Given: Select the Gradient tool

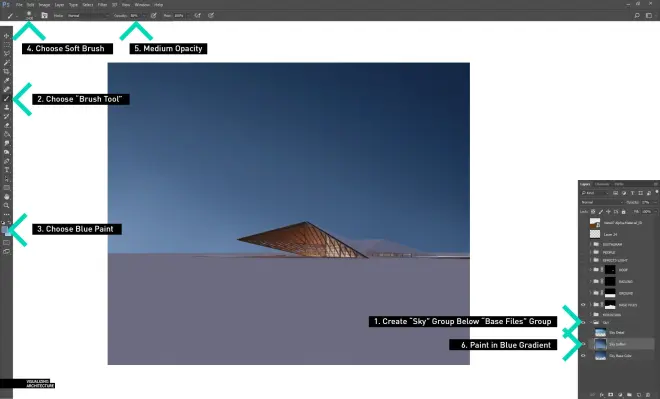Looking at the screenshot, I should pyautogui.click(x=6, y=134).
